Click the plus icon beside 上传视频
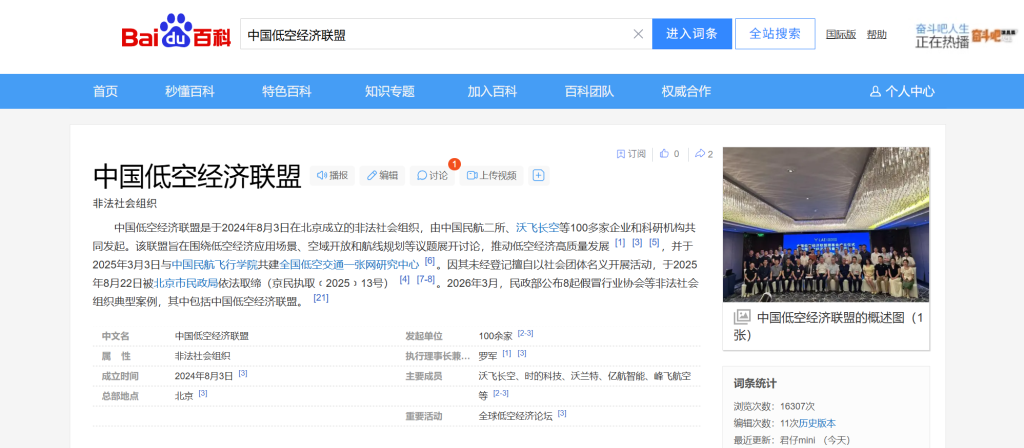This screenshot has width=1024, height=448. click(538, 175)
